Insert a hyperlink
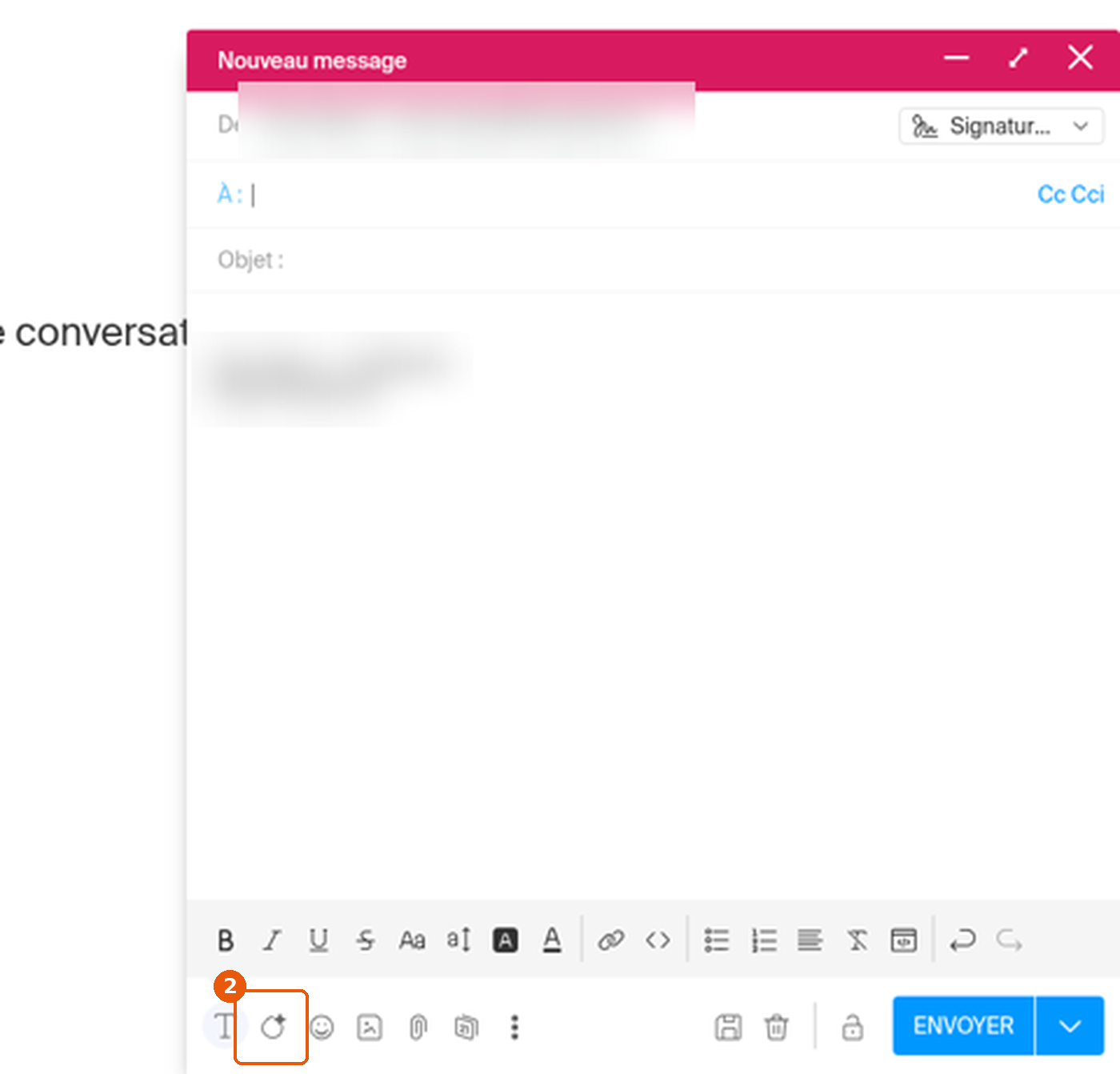This screenshot has height=1074, width=1120. tap(611, 940)
